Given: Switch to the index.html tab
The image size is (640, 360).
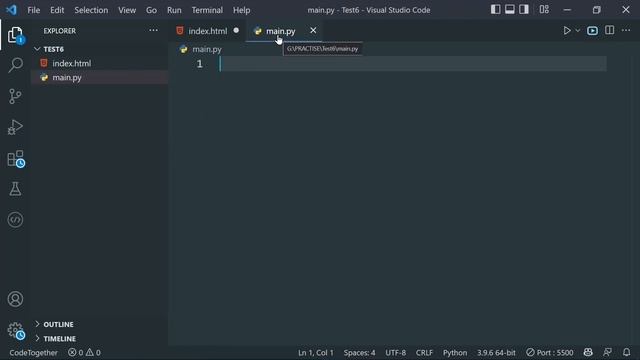Looking at the screenshot, I should tap(207, 31).
